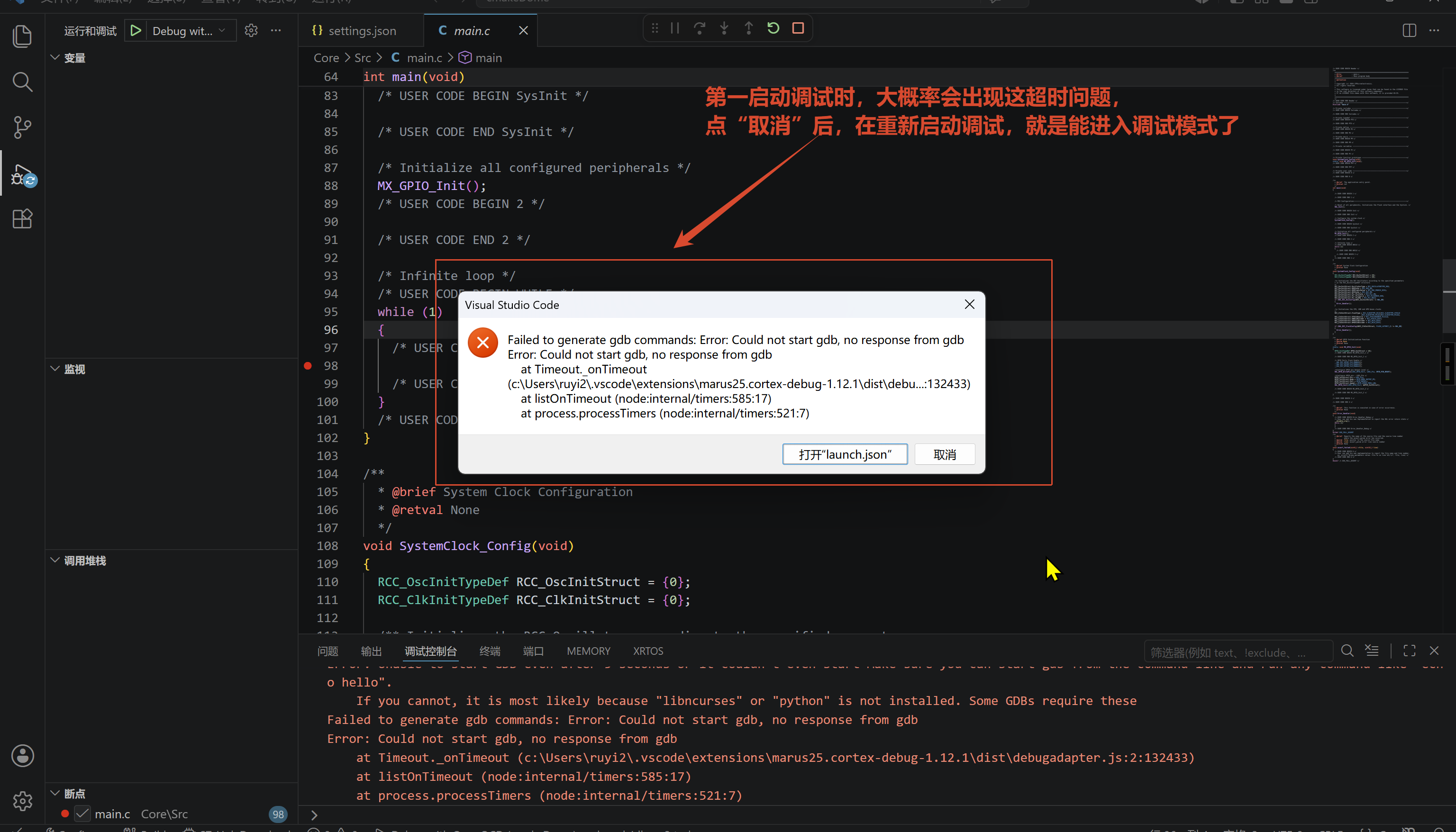Collapse the 调用堆栈 section
This screenshot has width=1456, height=832.
tap(55, 561)
